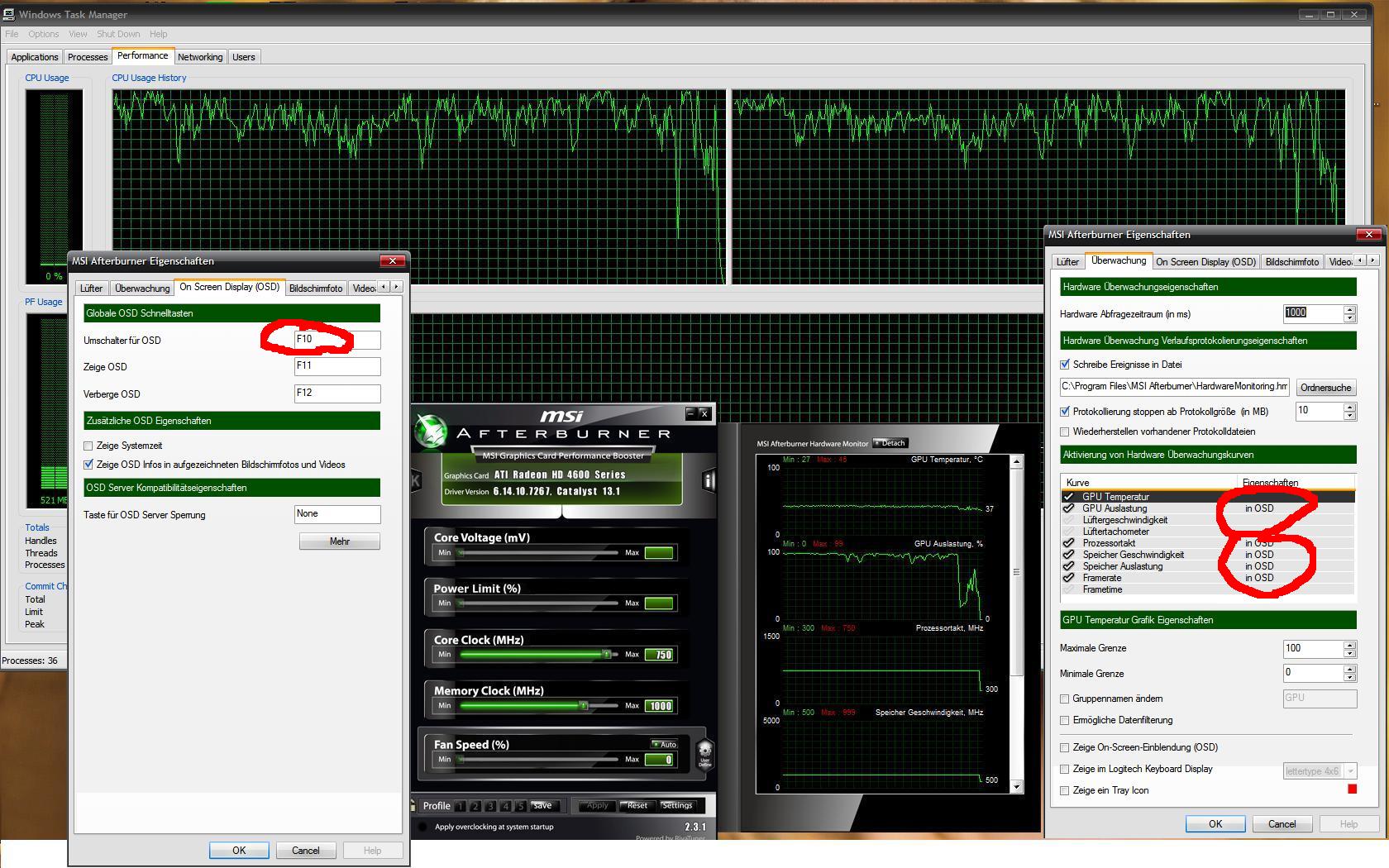1389x868 pixels.
Task: Decrease Minimale Grenze with down arrow
Action: pos(1350,678)
